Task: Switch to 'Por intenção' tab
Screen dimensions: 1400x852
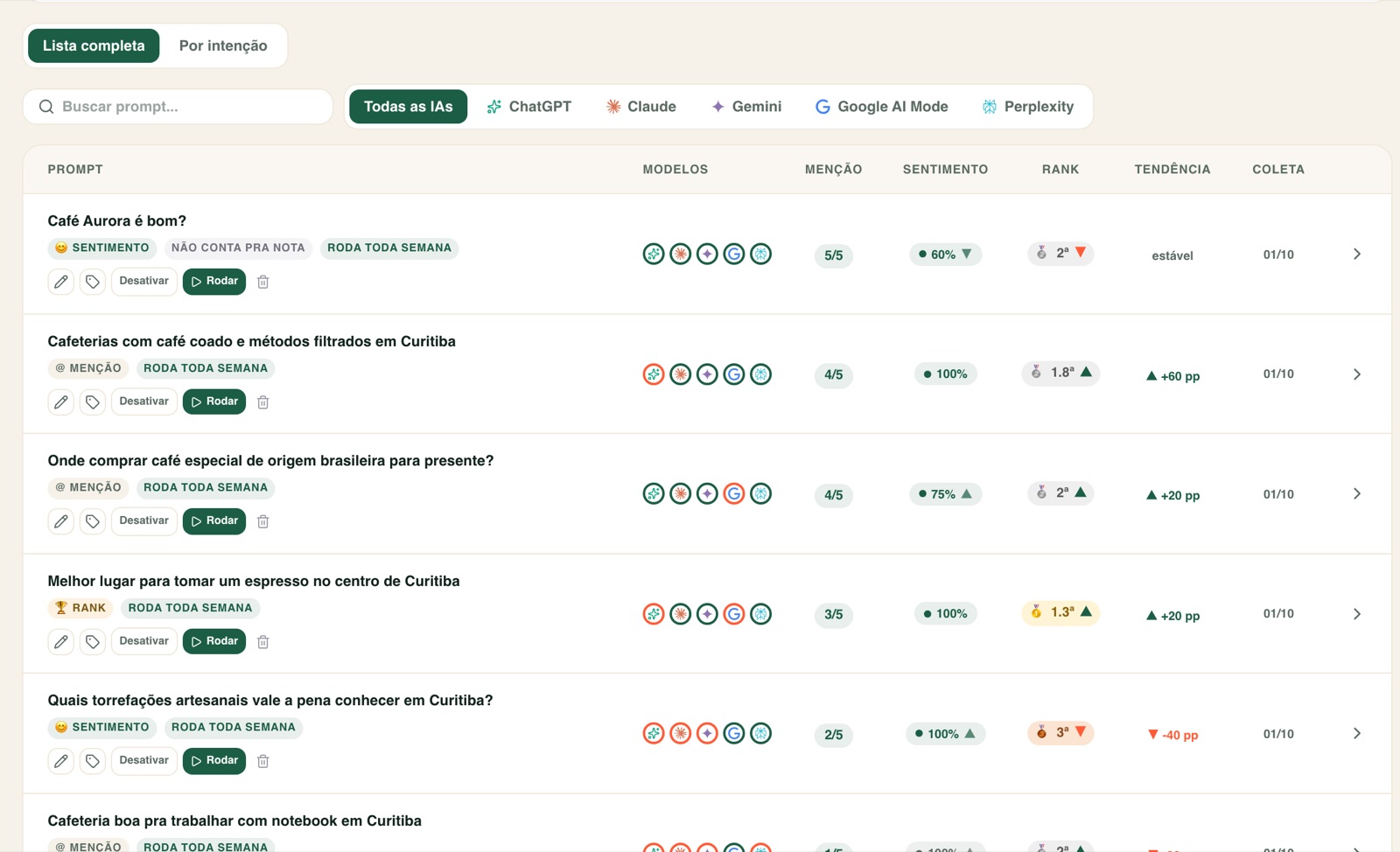Action: [x=223, y=45]
